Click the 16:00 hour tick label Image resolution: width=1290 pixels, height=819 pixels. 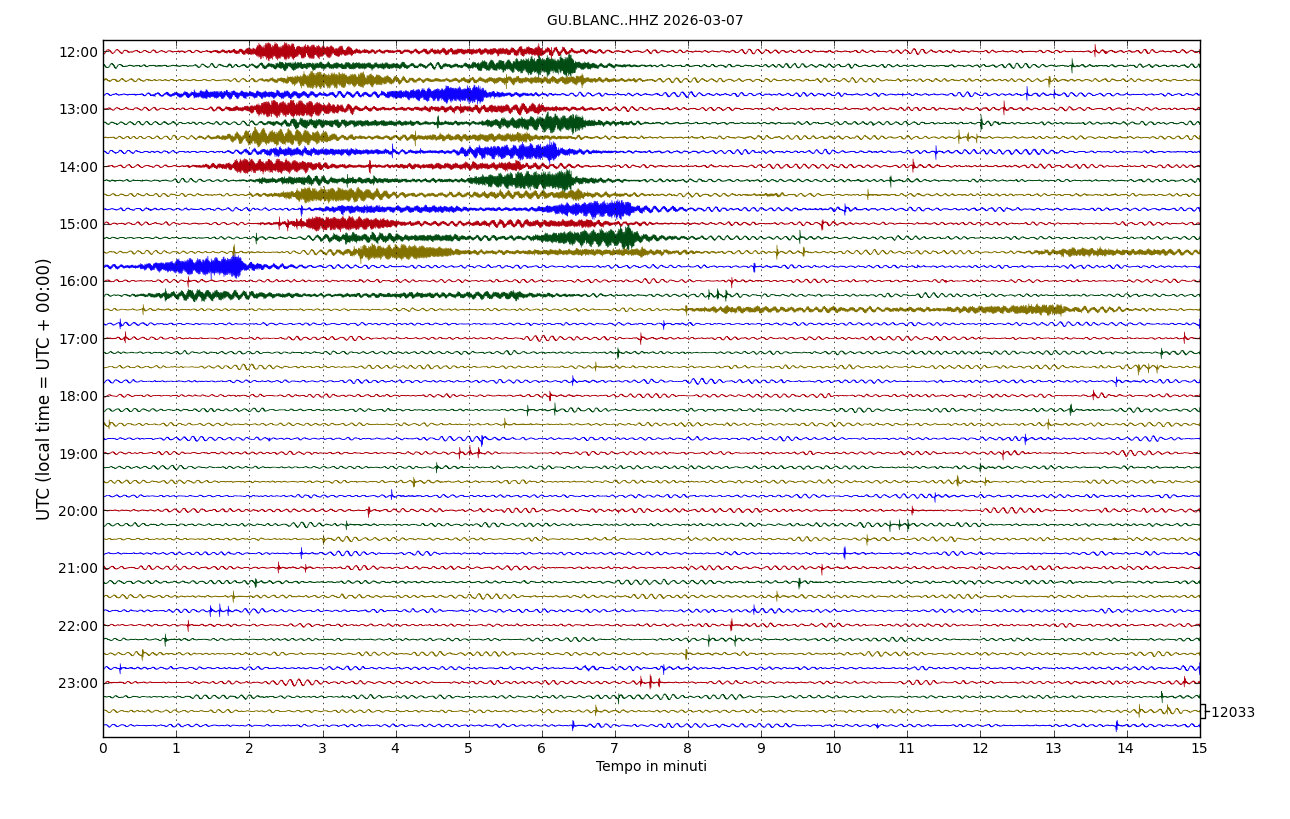(x=78, y=281)
